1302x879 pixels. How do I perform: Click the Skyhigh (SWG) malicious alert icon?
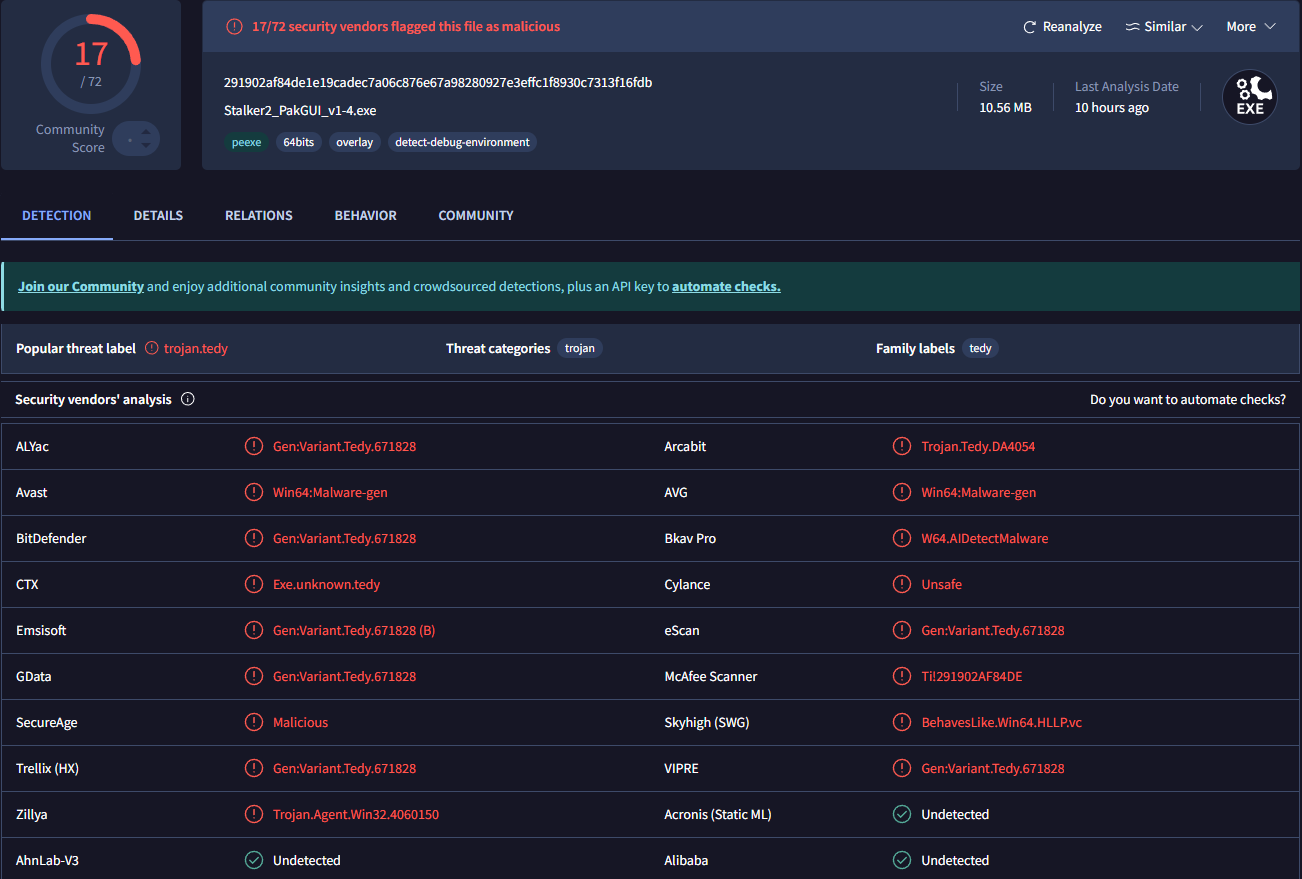[x=902, y=722]
